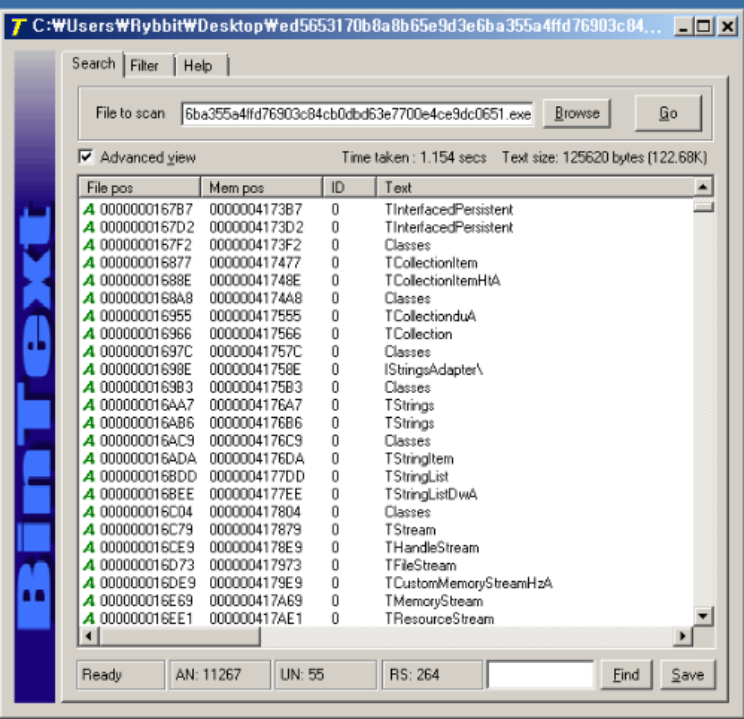
Task: Maximize the BinText window
Action: point(704,27)
